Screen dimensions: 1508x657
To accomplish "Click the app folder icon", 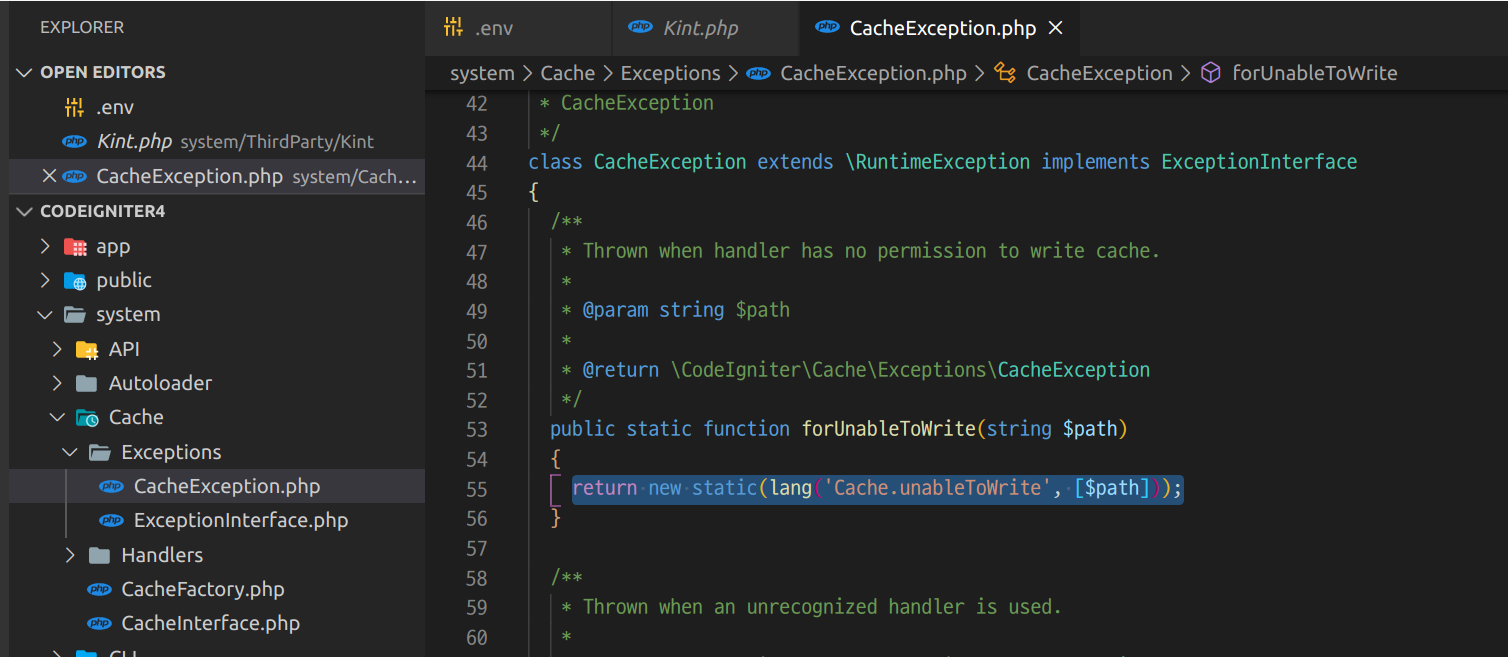I will click(75, 246).
